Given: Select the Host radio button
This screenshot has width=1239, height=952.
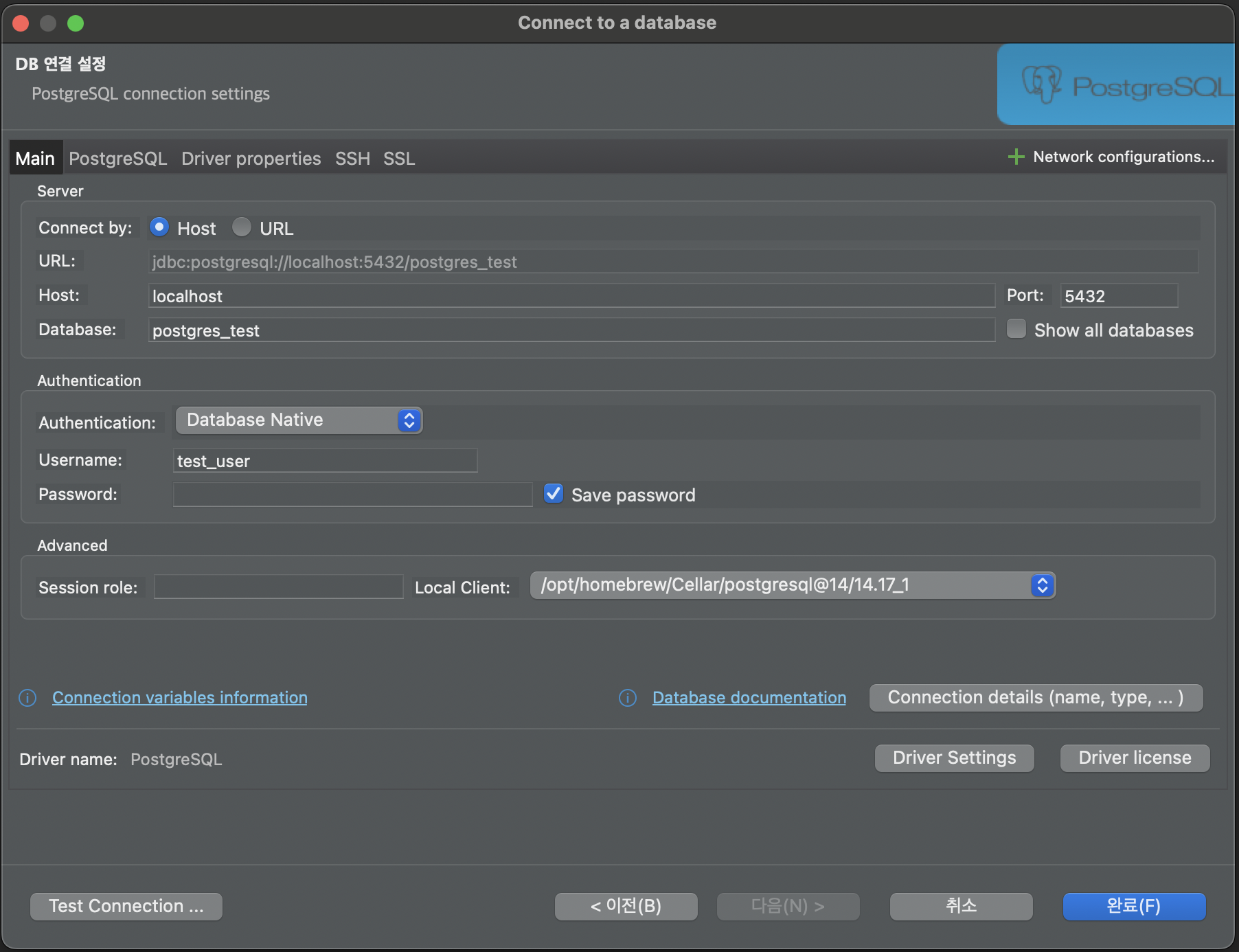Looking at the screenshot, I should click(x=159, y=227).
